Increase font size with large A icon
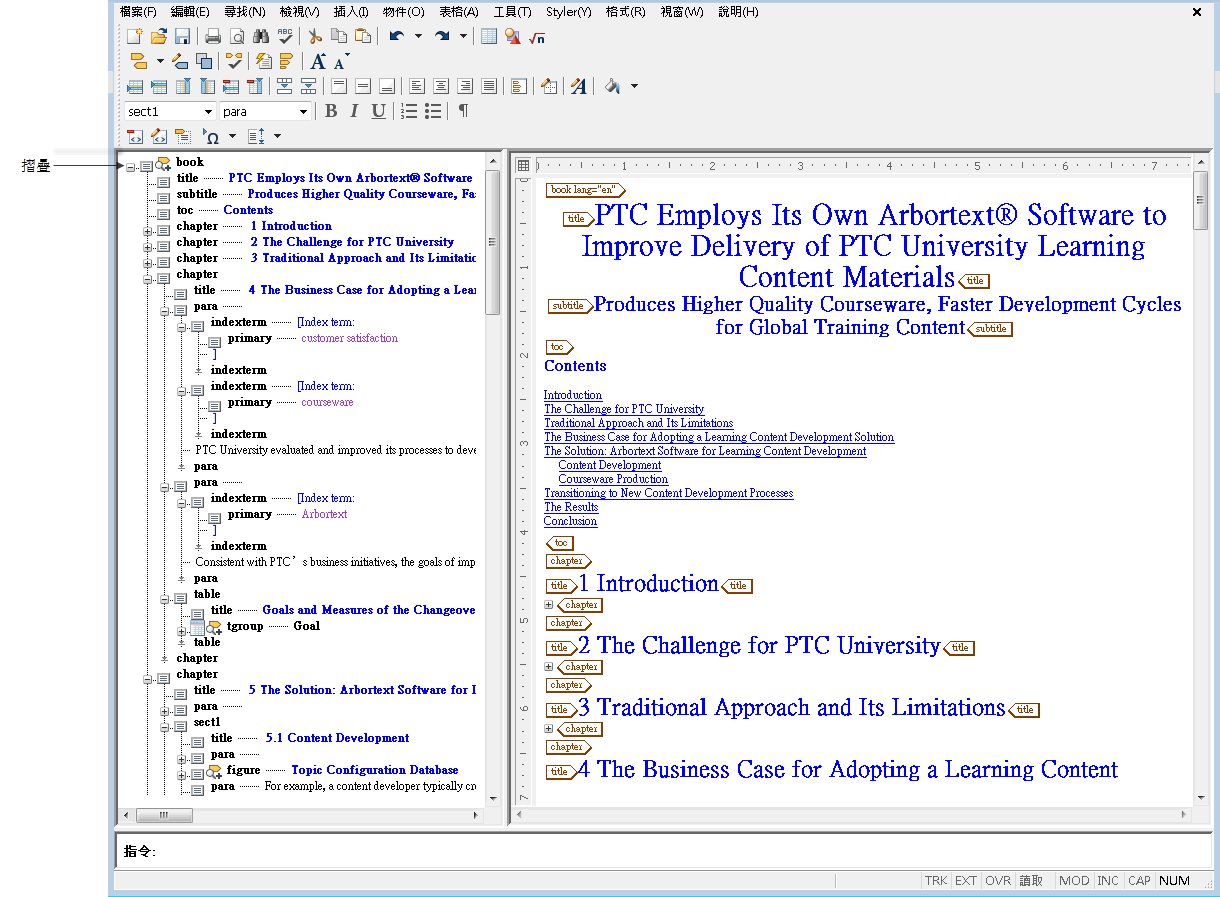1220x897 pixels. (x=318, y=62)
